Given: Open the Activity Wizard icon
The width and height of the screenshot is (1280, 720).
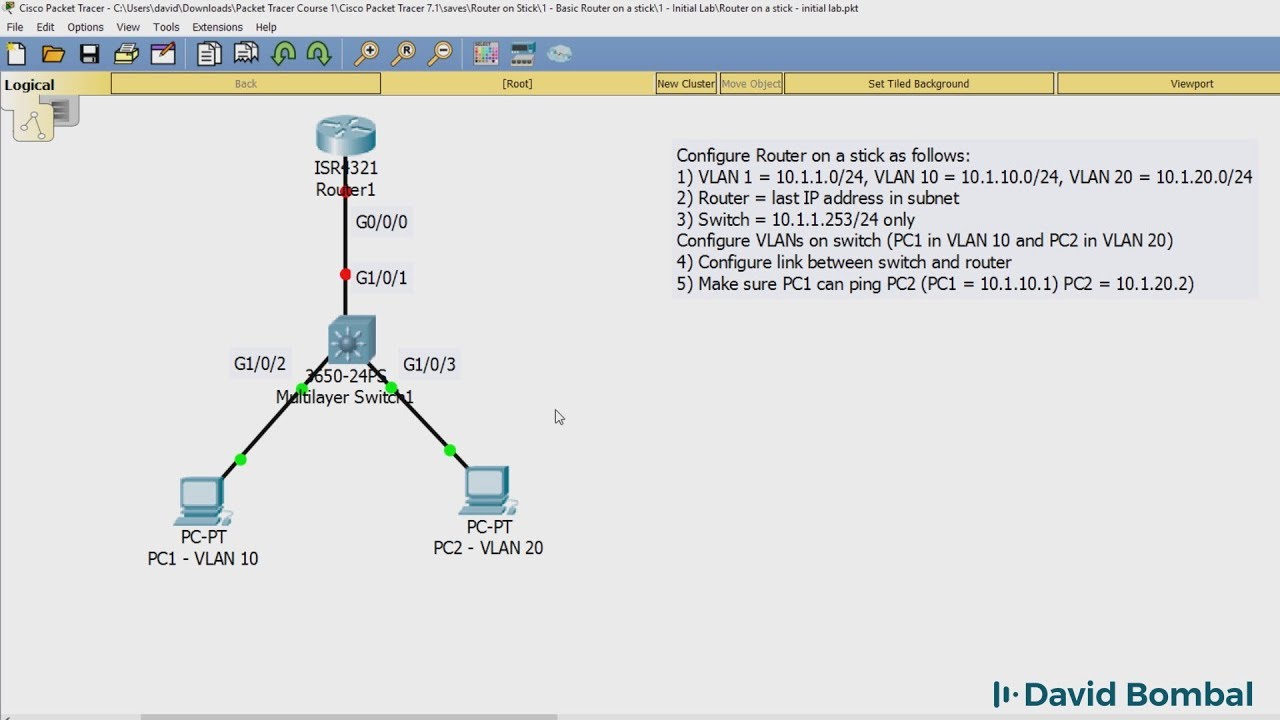Looking at the screenshot, I should (163, 54).
